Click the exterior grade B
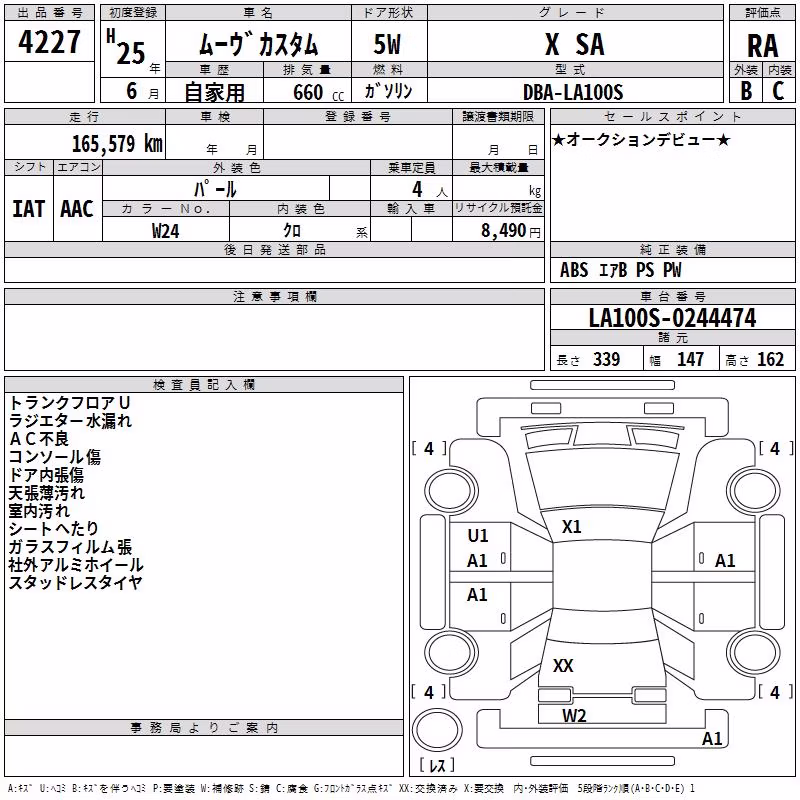The width and height of the screenshot is (800, 800). coord(746,91)
